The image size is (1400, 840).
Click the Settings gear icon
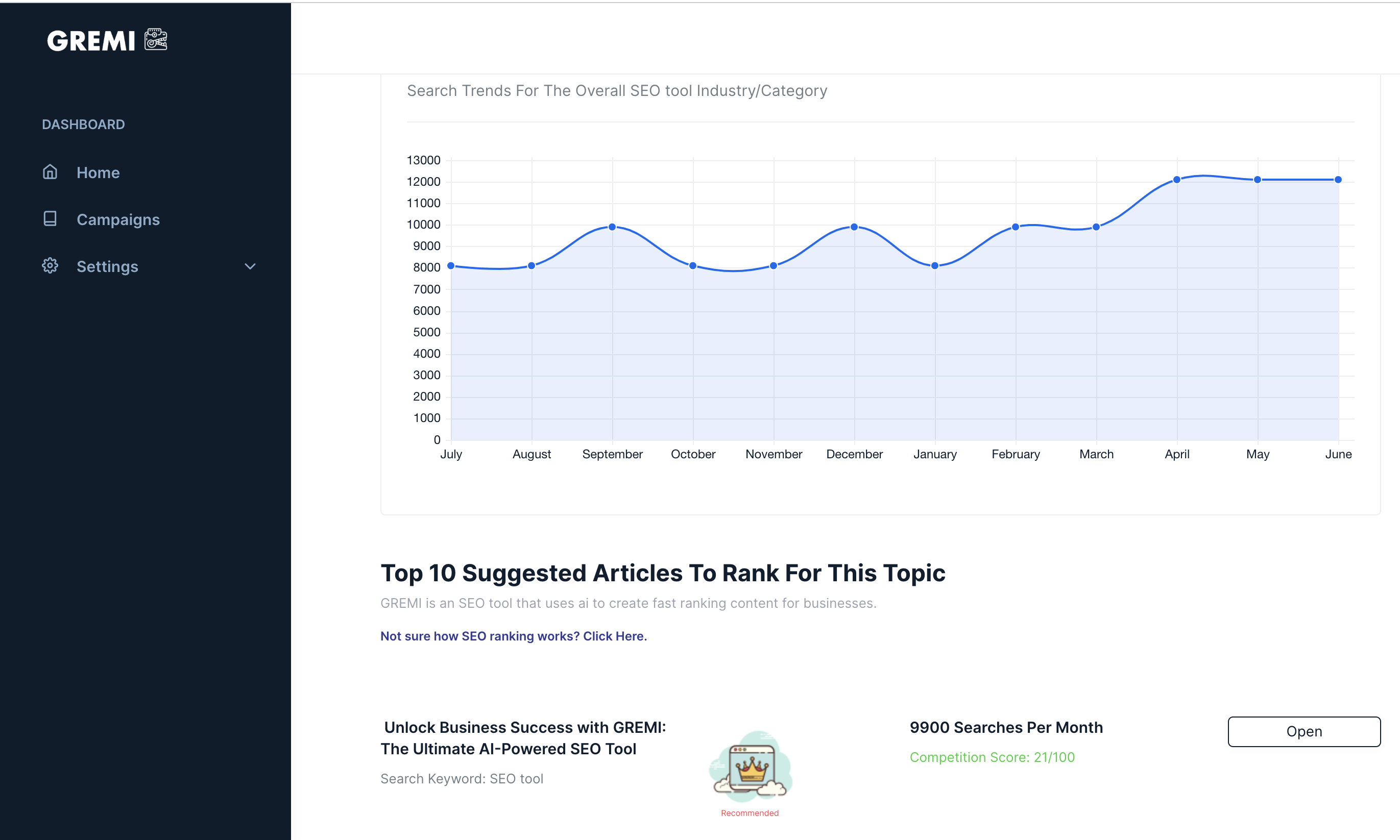click(50, 265)
